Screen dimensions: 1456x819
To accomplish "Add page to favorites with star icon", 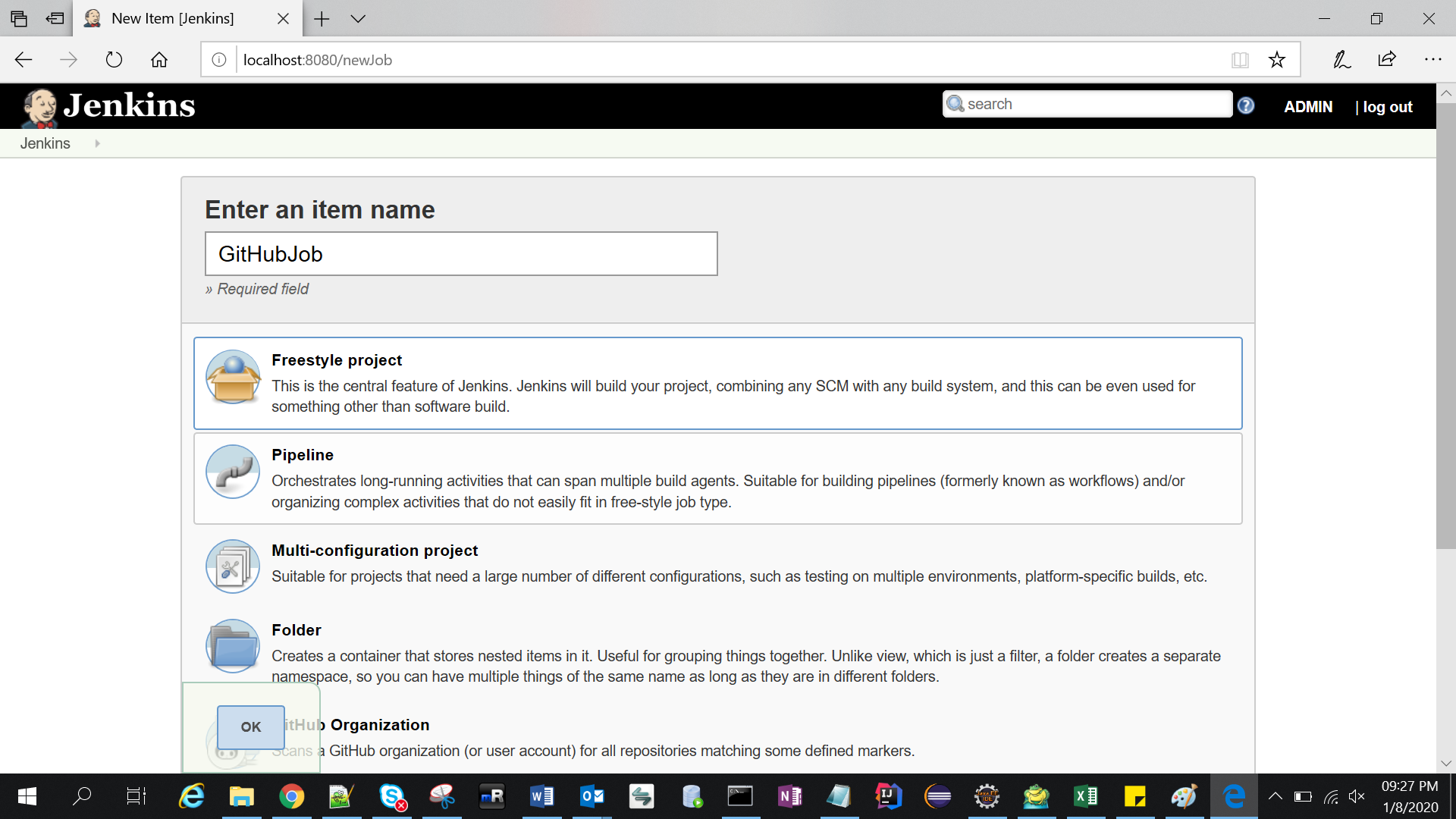I will tap(1277, 60).
